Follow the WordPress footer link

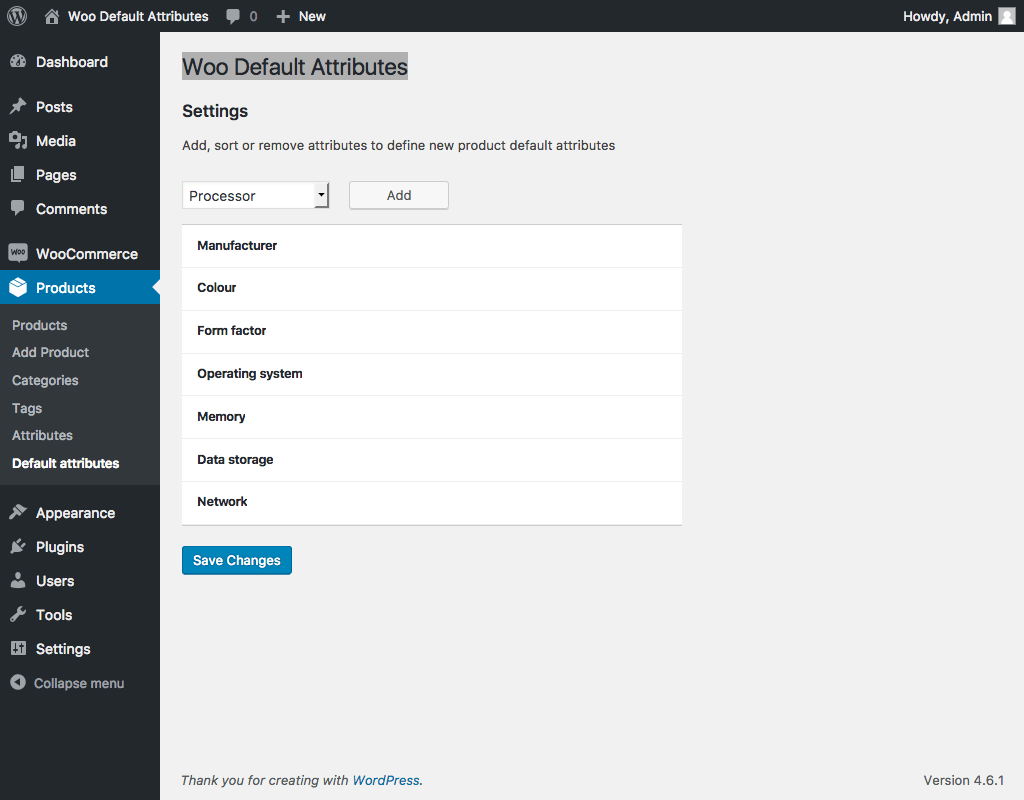[x=386, y=780]
